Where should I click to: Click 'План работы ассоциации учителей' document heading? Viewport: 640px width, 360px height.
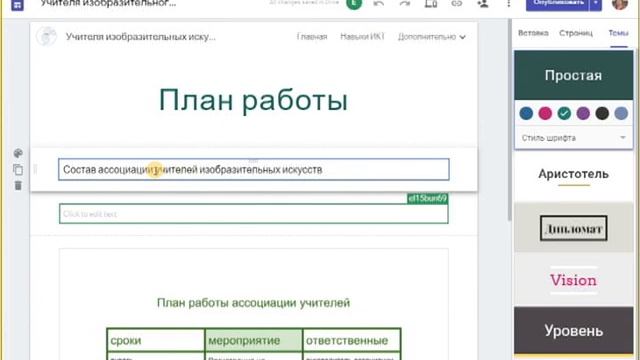(x=253, y=303)
